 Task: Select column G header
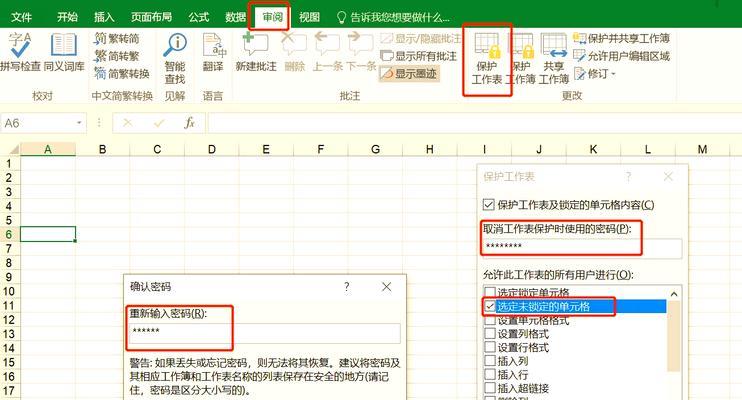(x=375, y=149)
